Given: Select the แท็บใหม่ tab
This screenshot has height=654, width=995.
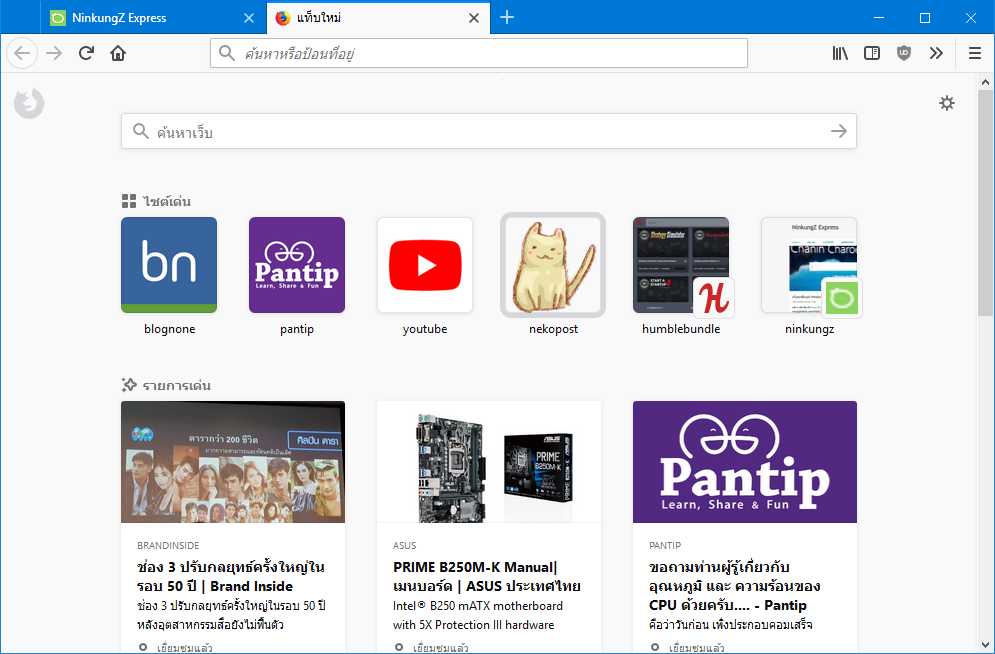Looking at the screenshot, I should (x=378, y=18).
